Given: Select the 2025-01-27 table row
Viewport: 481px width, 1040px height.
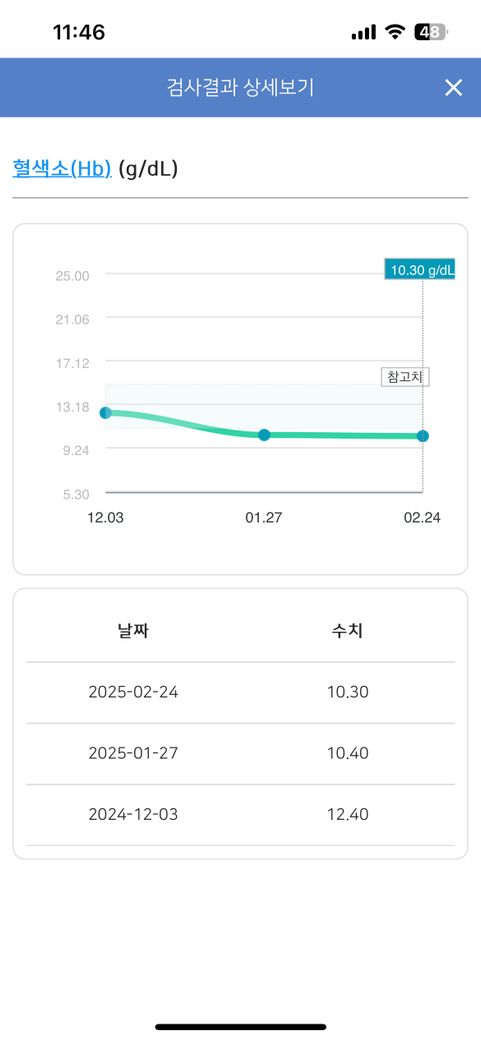Looking at the screenshot, I should [x=240, y=753].
